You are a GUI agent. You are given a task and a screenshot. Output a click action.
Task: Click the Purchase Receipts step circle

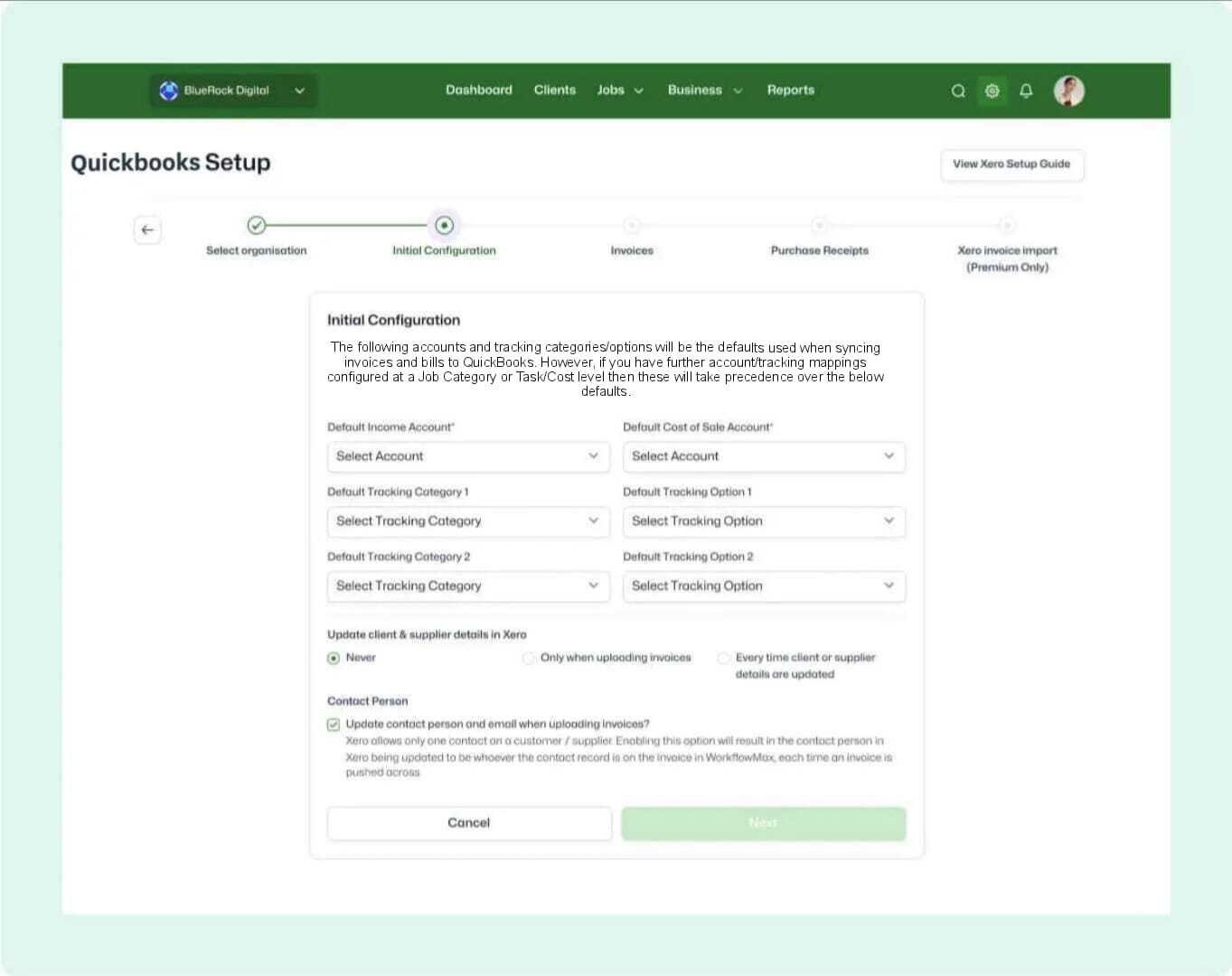coord(819,224)
